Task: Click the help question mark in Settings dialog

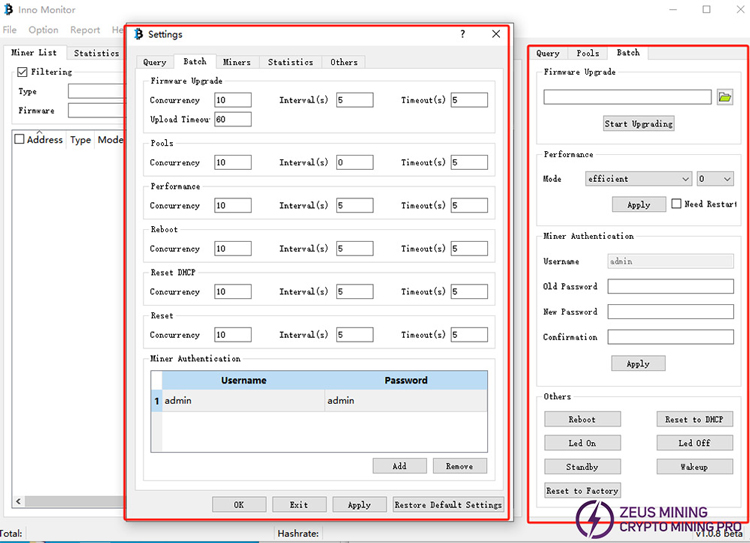Action: 462,34
